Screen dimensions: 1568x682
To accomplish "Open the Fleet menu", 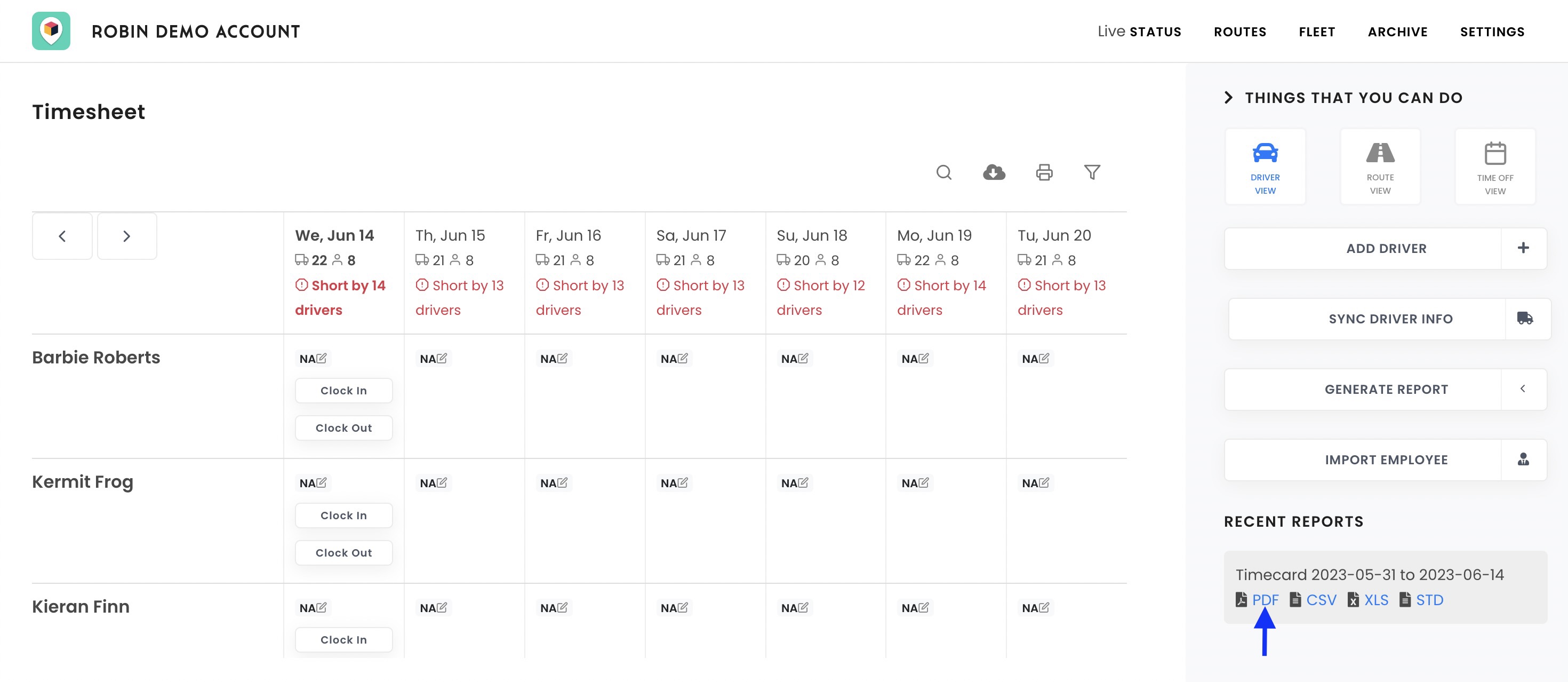I will pyautogui.click(x=1317, y=31).
